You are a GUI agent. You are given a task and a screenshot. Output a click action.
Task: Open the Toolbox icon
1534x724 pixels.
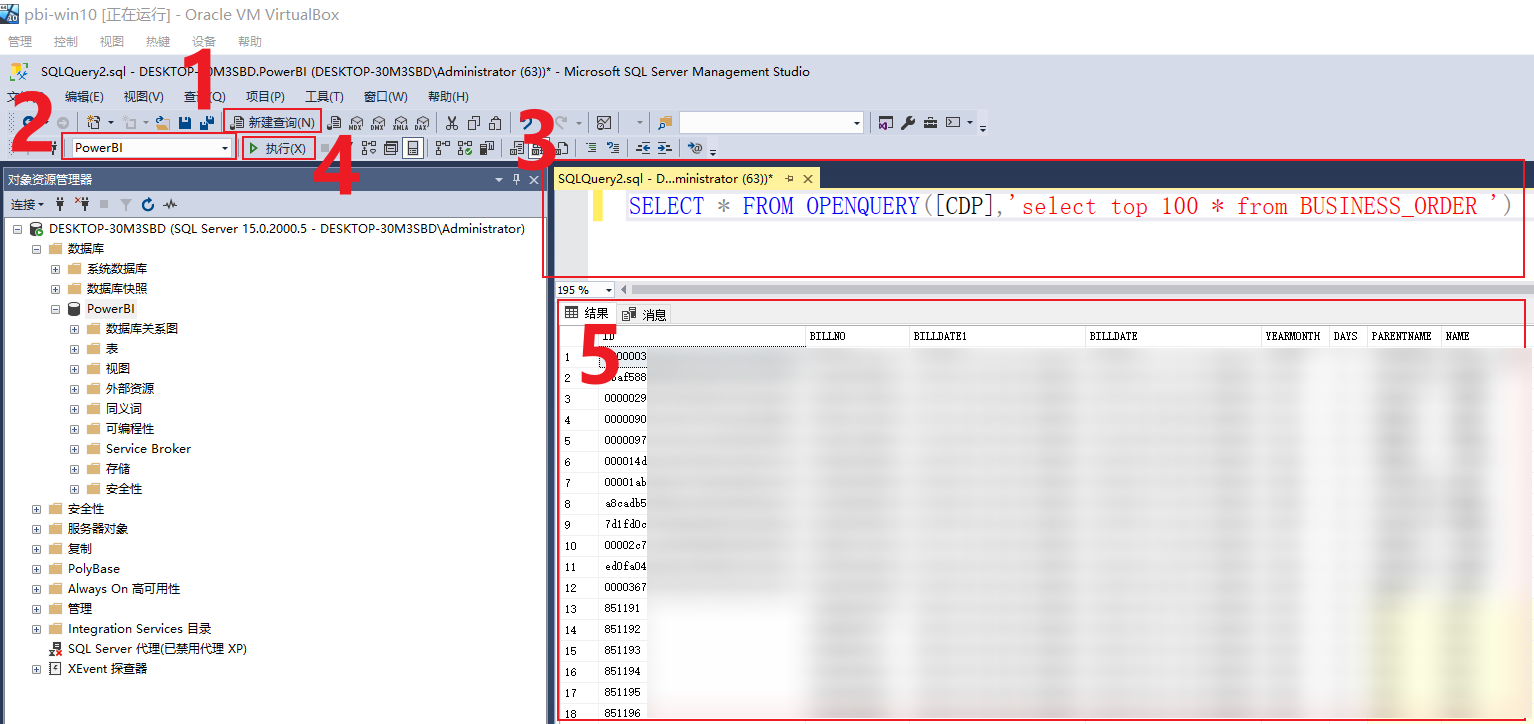(930, 123)
